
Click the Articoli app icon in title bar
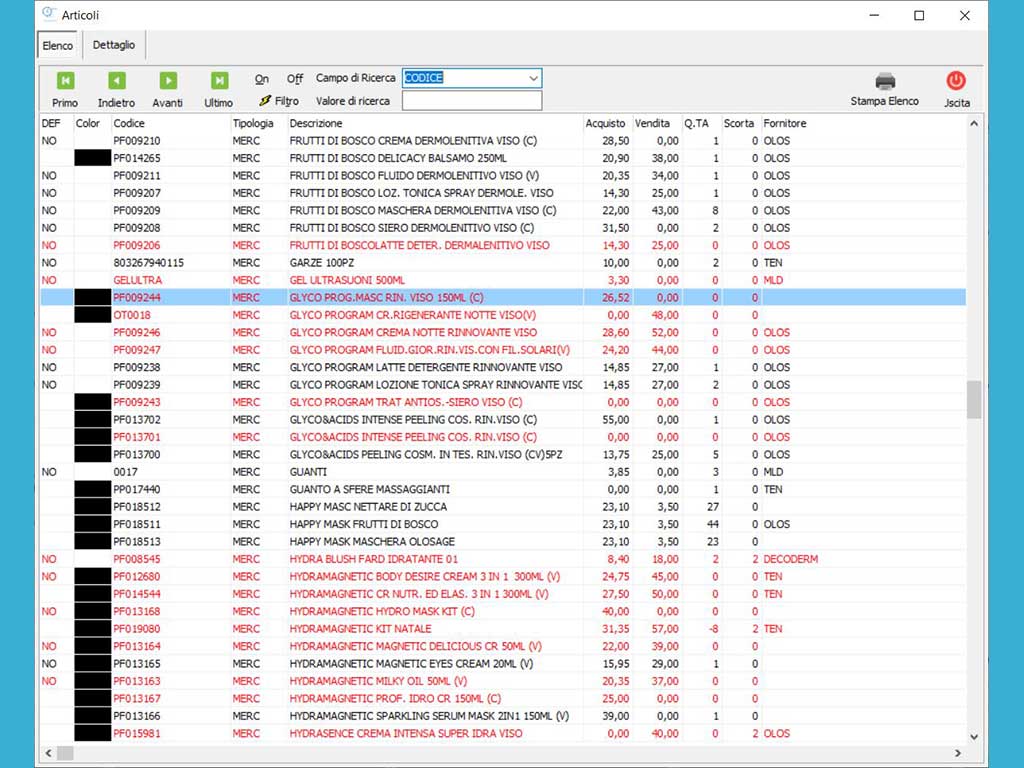[49, 15]
